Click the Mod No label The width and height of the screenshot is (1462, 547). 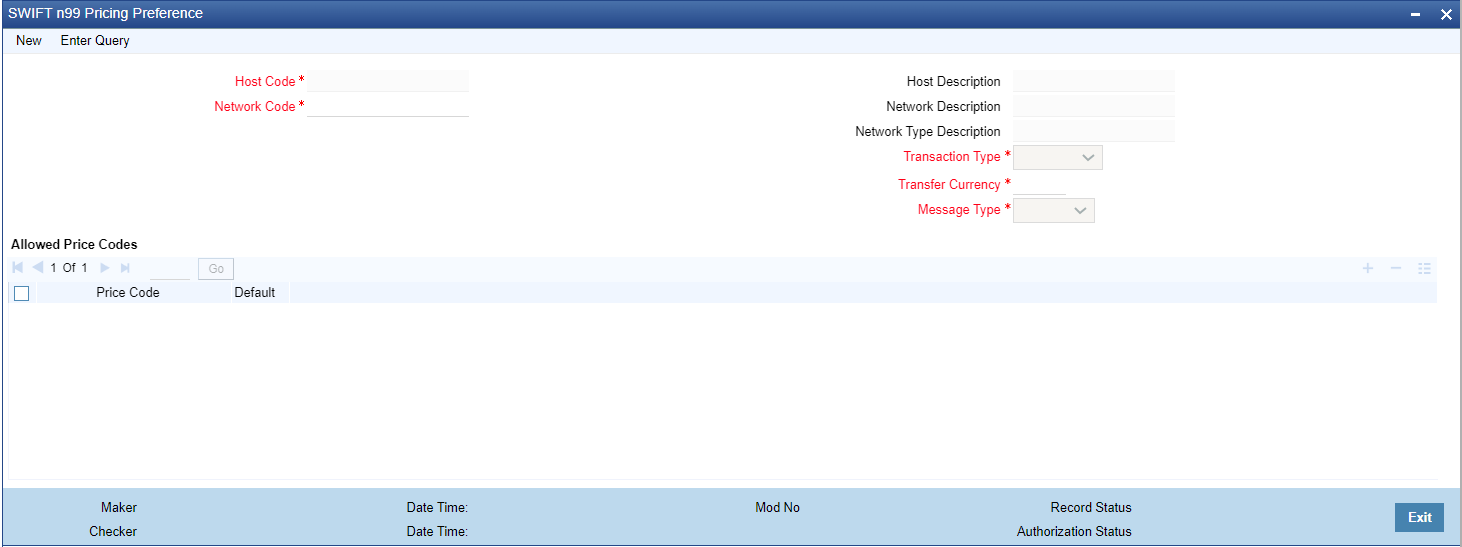point(777,508)
